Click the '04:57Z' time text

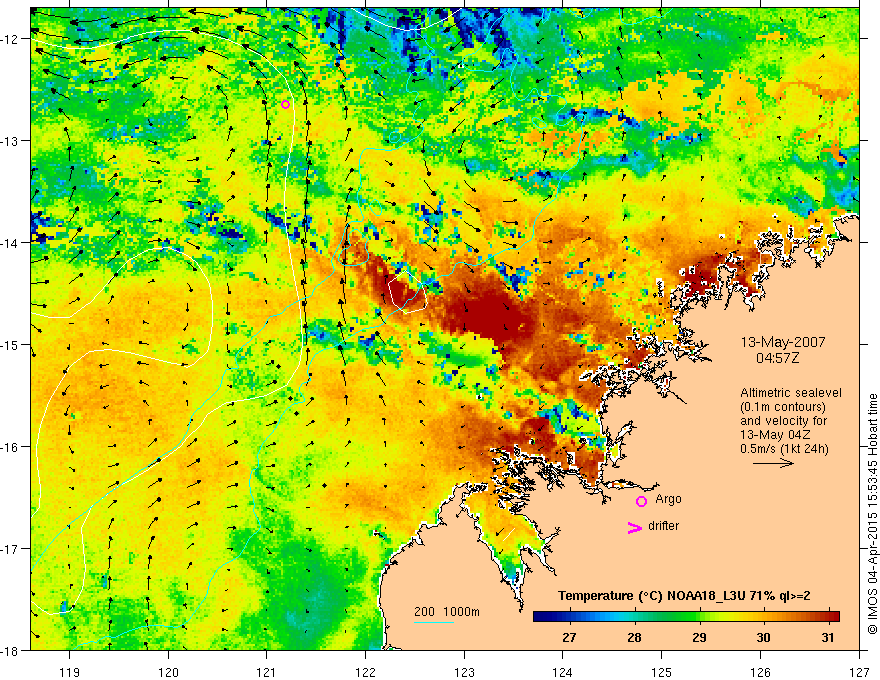tap(777, 357)
